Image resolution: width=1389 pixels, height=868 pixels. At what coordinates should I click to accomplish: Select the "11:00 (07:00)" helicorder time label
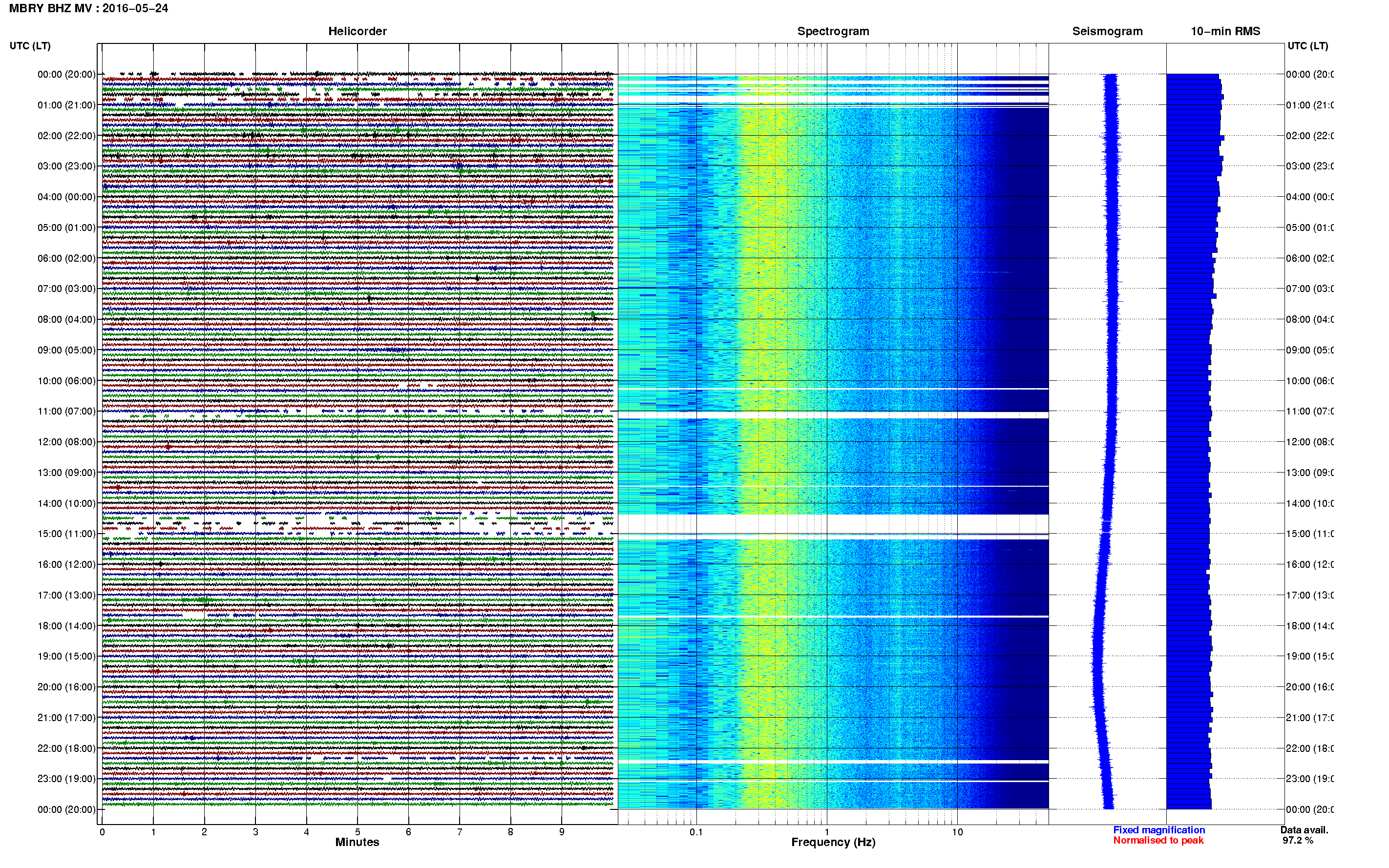pos(66,411)
